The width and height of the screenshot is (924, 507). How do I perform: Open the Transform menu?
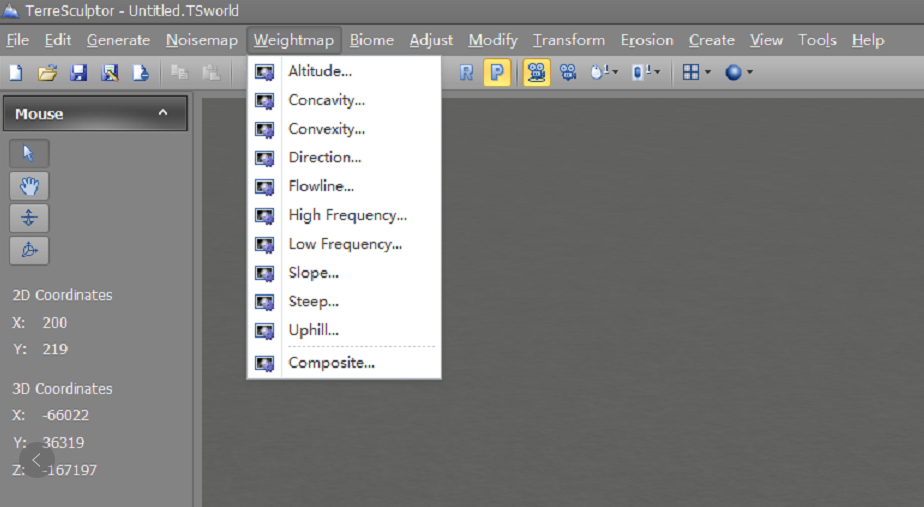point(569,40)
